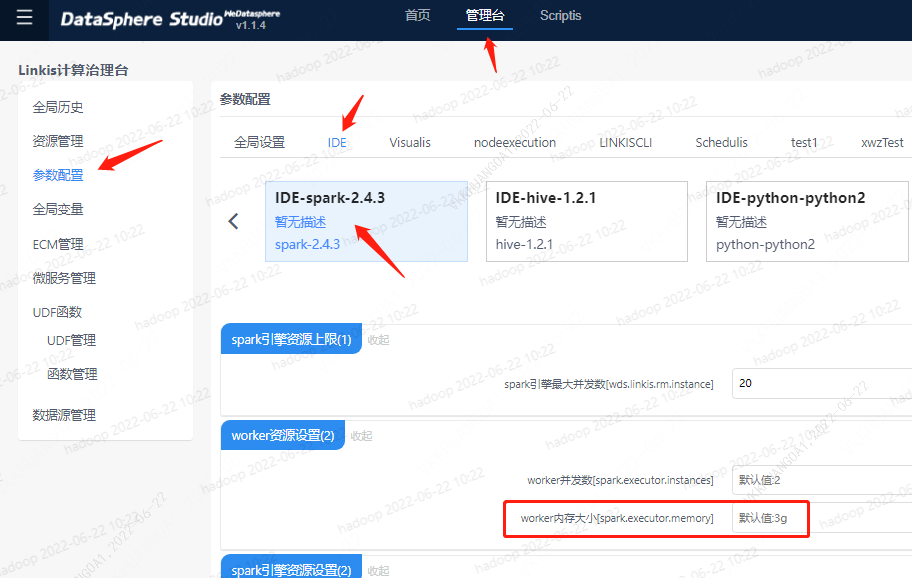Collapse the spark引擎资源上限 section via 收起

[378, 340]
